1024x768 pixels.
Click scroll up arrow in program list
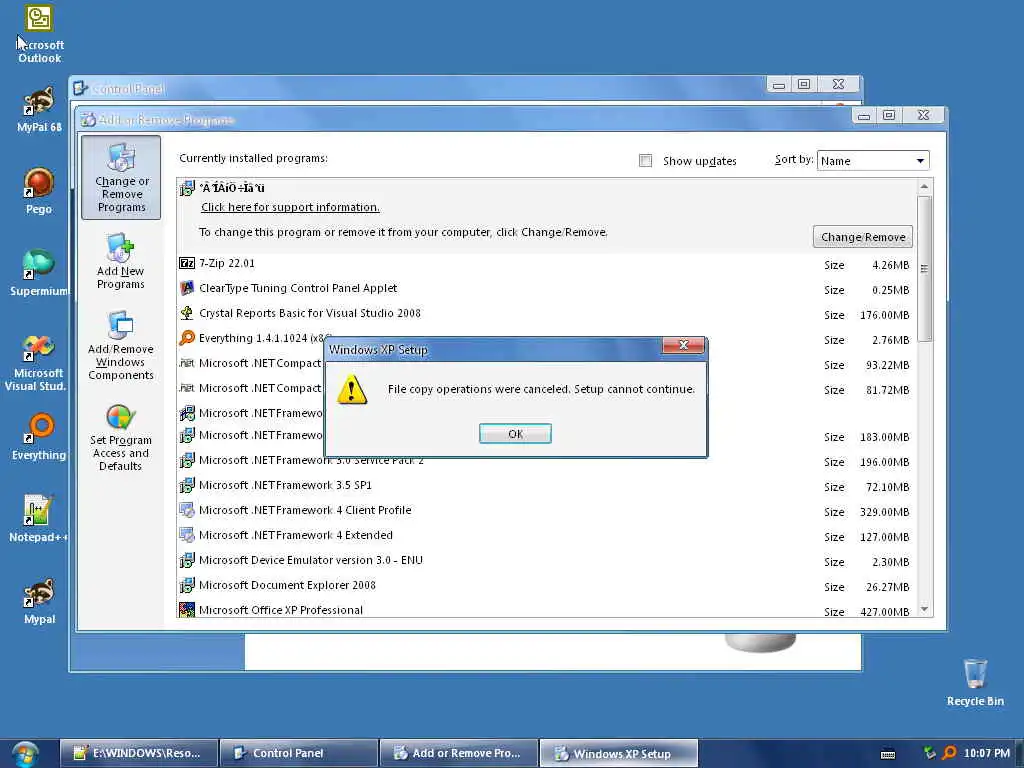pos(924,187)
